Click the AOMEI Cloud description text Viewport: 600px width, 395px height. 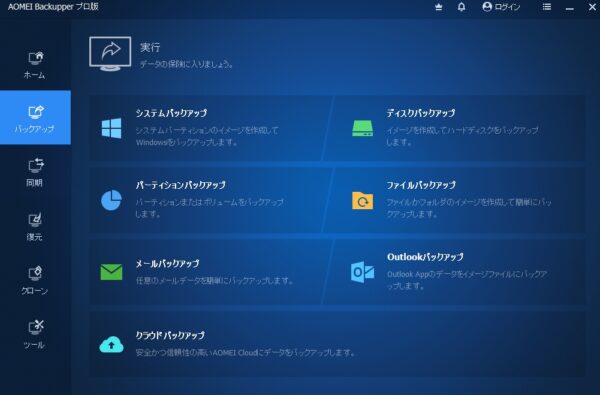(x=245, y=353)
